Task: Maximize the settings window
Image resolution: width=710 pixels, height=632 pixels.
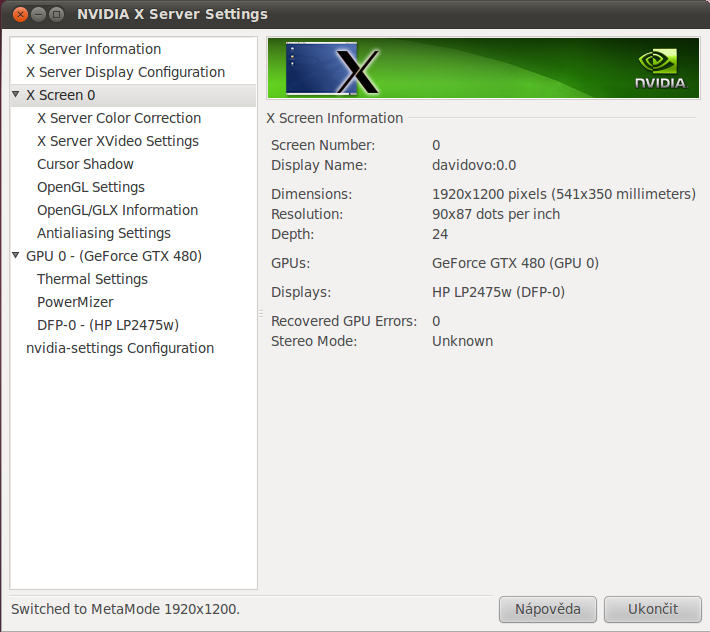Action: 57,14
